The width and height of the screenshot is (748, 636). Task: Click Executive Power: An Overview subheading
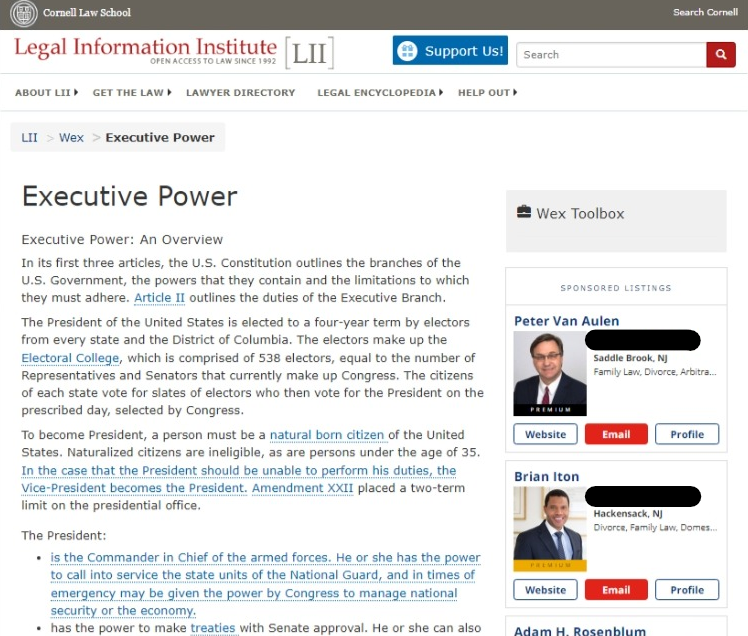pyautogui.click(x=122, y=240)
